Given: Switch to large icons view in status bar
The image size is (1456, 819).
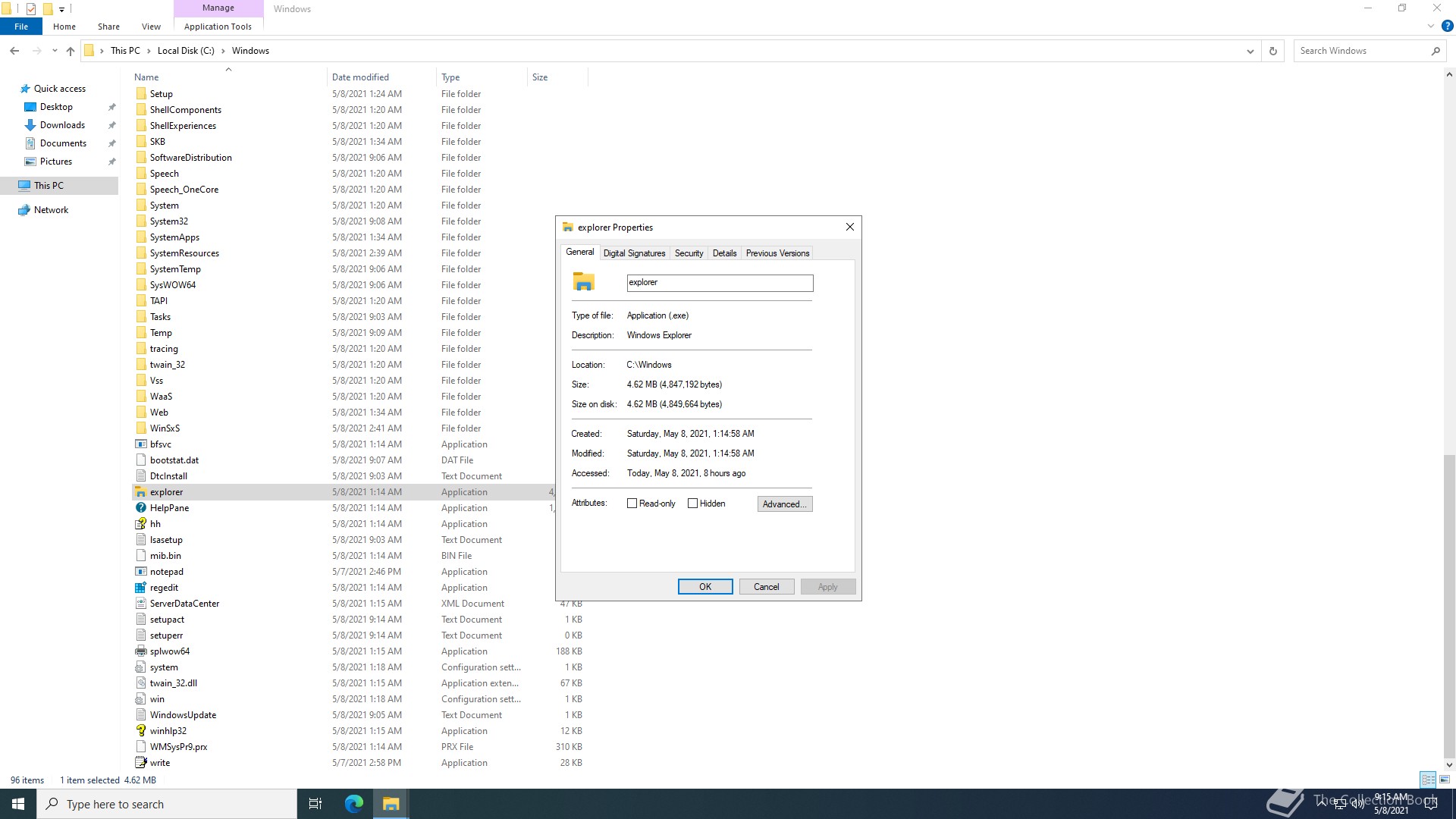Looking at the screenshot, I should (x=1445, y=780).
